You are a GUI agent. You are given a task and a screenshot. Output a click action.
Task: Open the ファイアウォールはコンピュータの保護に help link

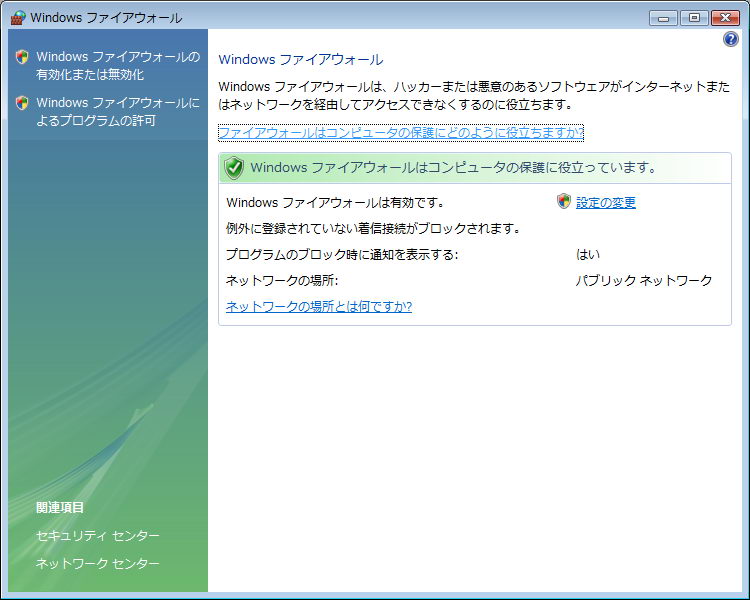401,133
